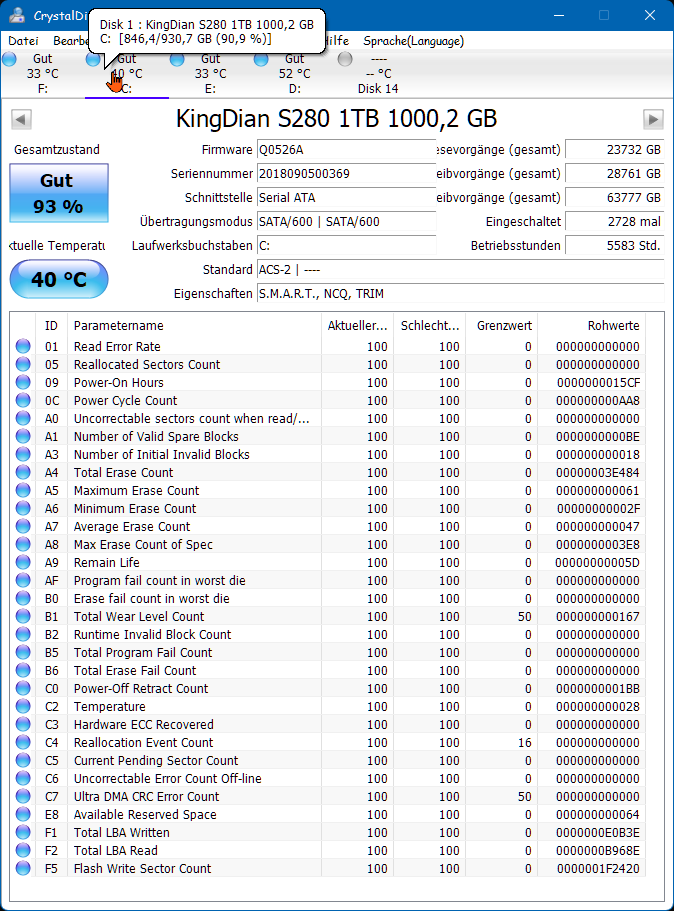Click the value 23732 GB
The image size is (674, 911).
click(615, 150)
